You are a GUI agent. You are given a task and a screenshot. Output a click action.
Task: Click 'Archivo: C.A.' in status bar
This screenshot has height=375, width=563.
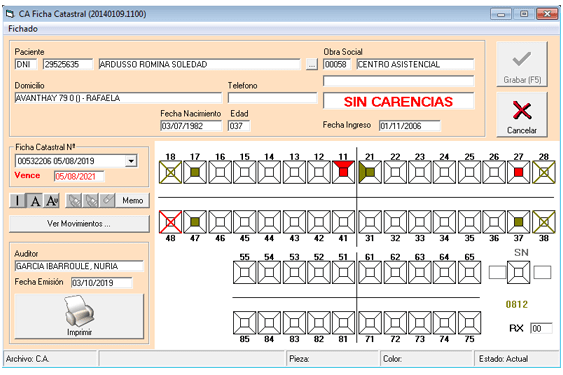pyautogui.click(x=28, y=359)
